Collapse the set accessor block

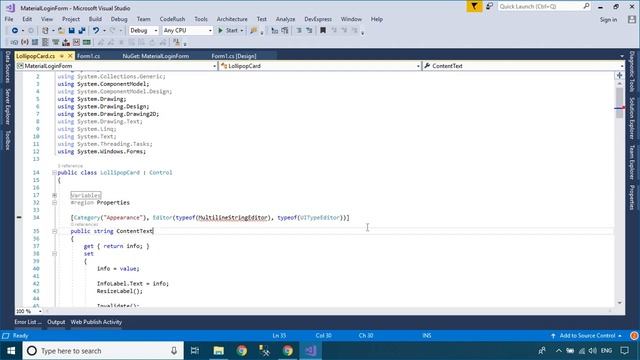tap(54, 253)
